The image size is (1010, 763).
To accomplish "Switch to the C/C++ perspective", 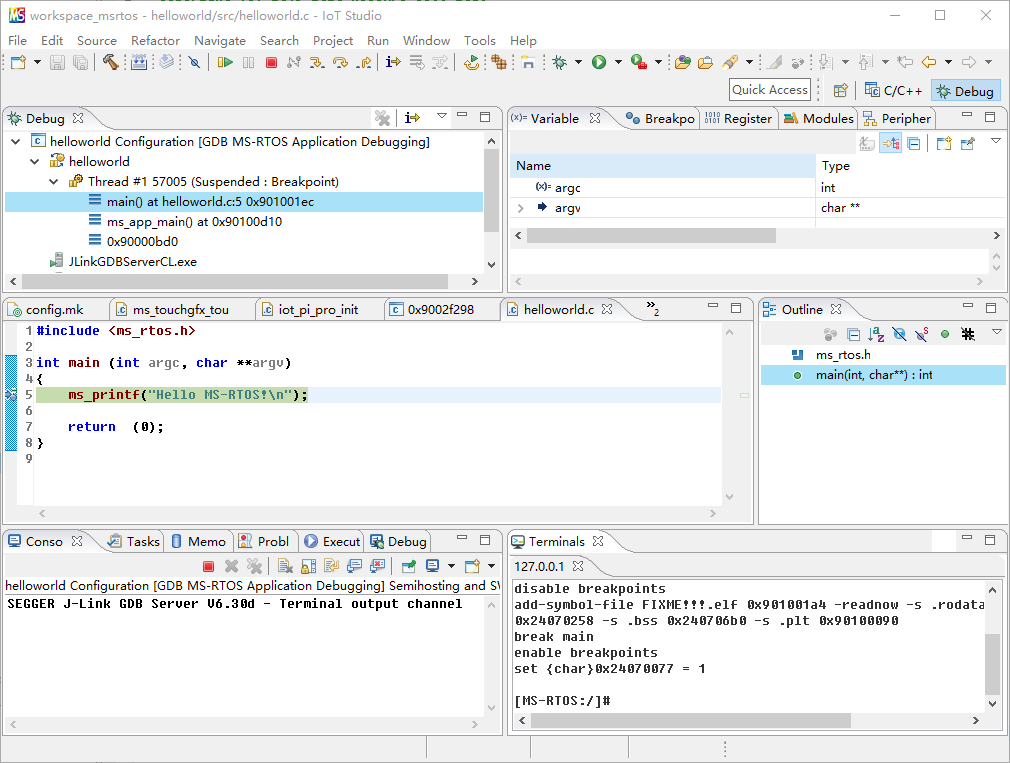I will pos(893,90).
